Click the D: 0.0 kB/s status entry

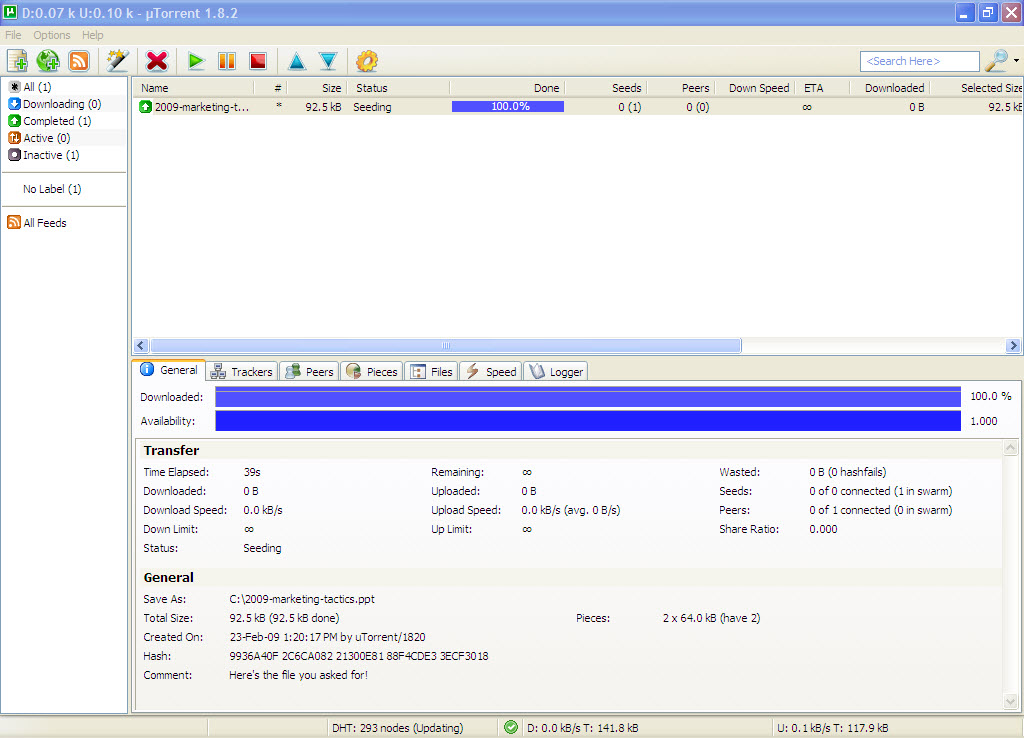tap(583, 728)
